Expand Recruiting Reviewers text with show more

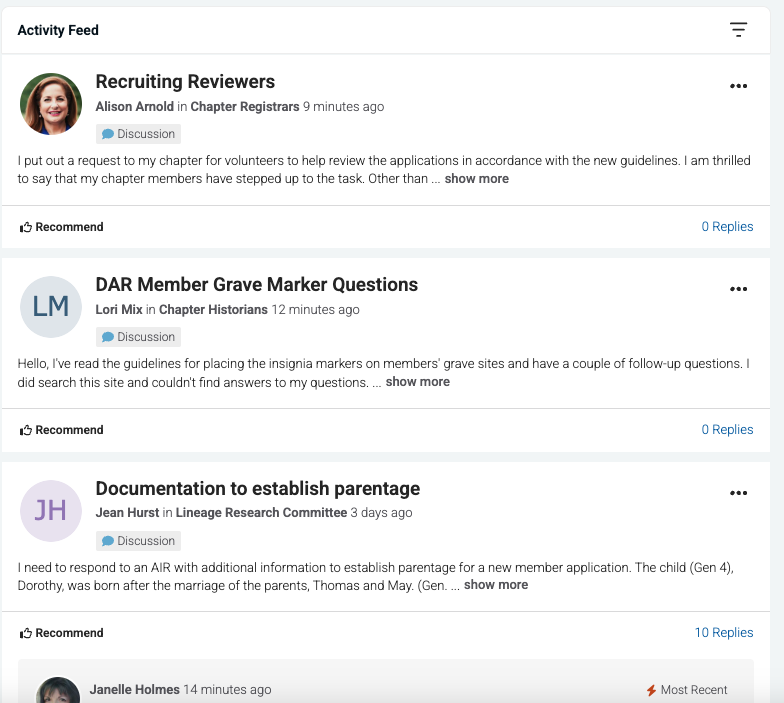[x=476, y=178]
